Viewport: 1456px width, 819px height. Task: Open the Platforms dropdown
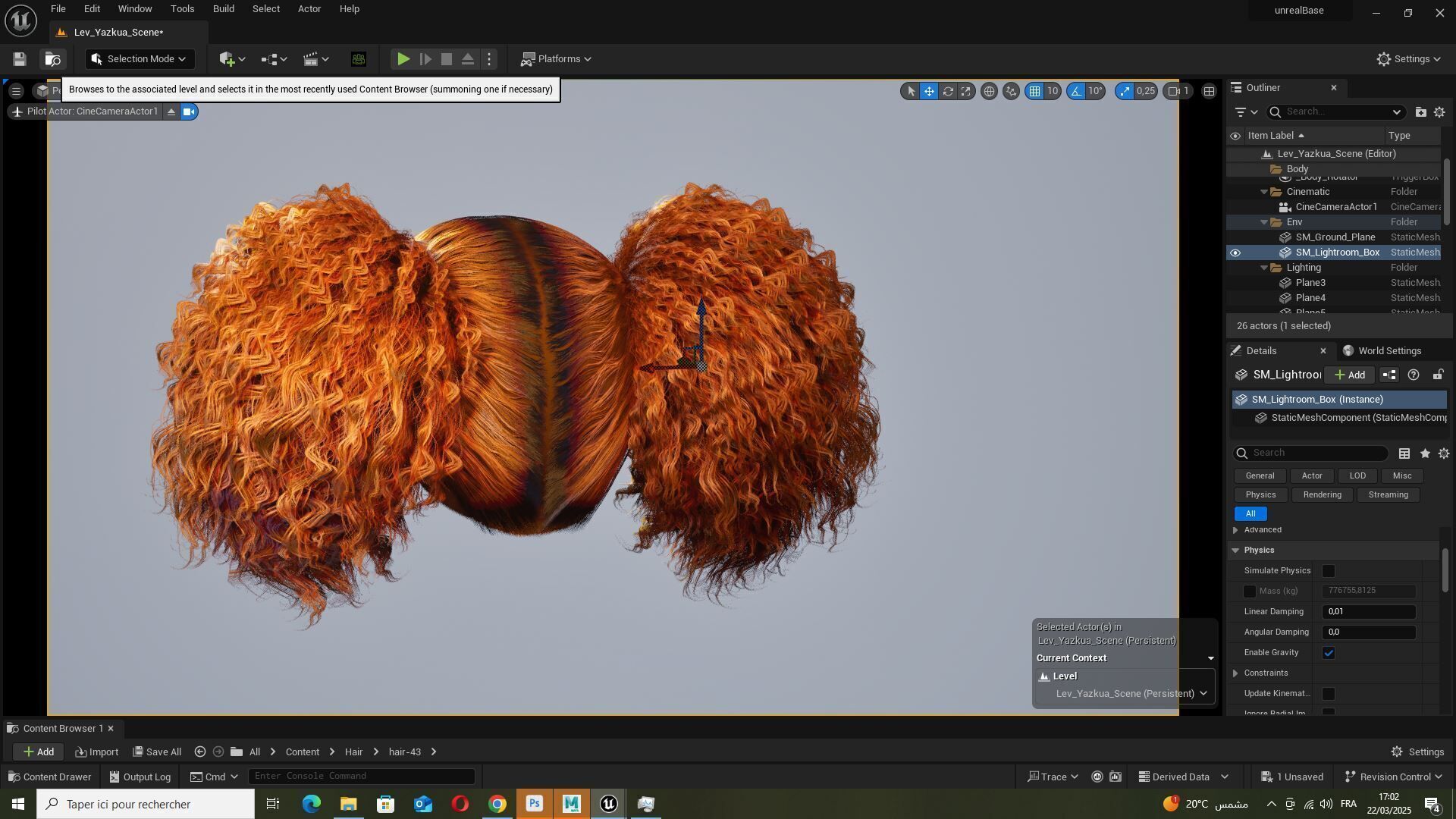557,59
